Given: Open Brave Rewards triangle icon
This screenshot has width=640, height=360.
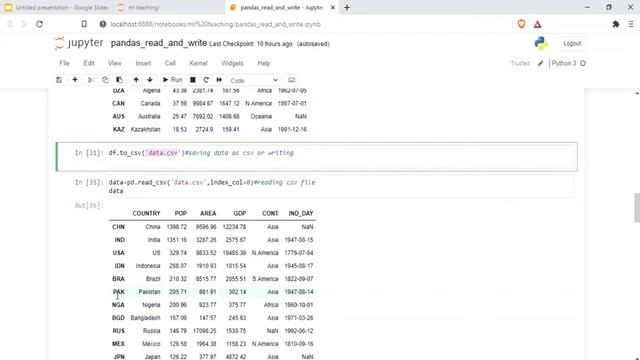Looking at the screenshot, I should pyautogui.click(x=538, y=24).
